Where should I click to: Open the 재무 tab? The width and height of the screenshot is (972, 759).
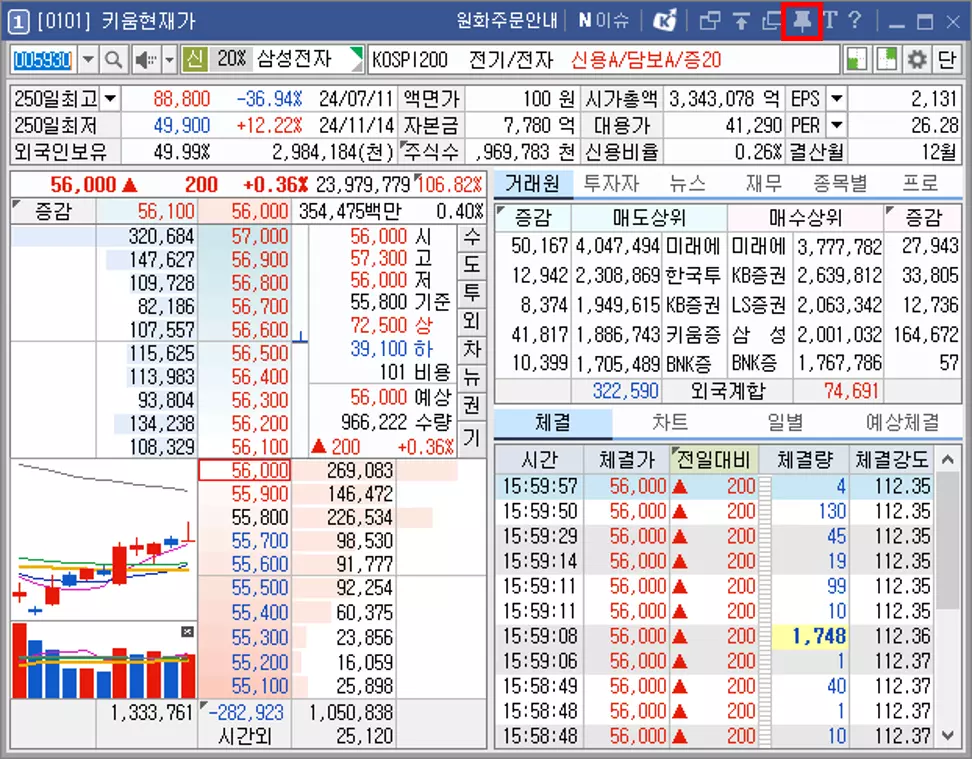tap(764, 184)
